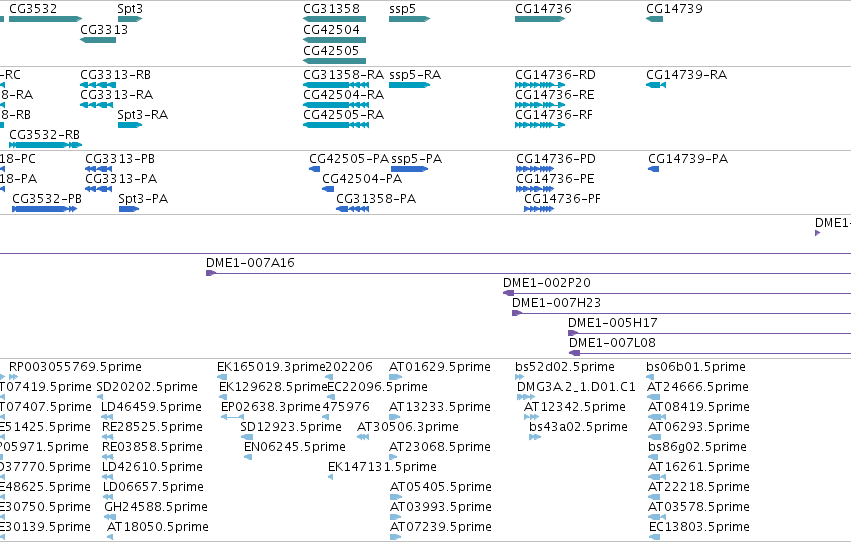Viewport: 851px width, 542px height.
Task: Select EST GH24588.5prime
Action: (x=110, y=517)
